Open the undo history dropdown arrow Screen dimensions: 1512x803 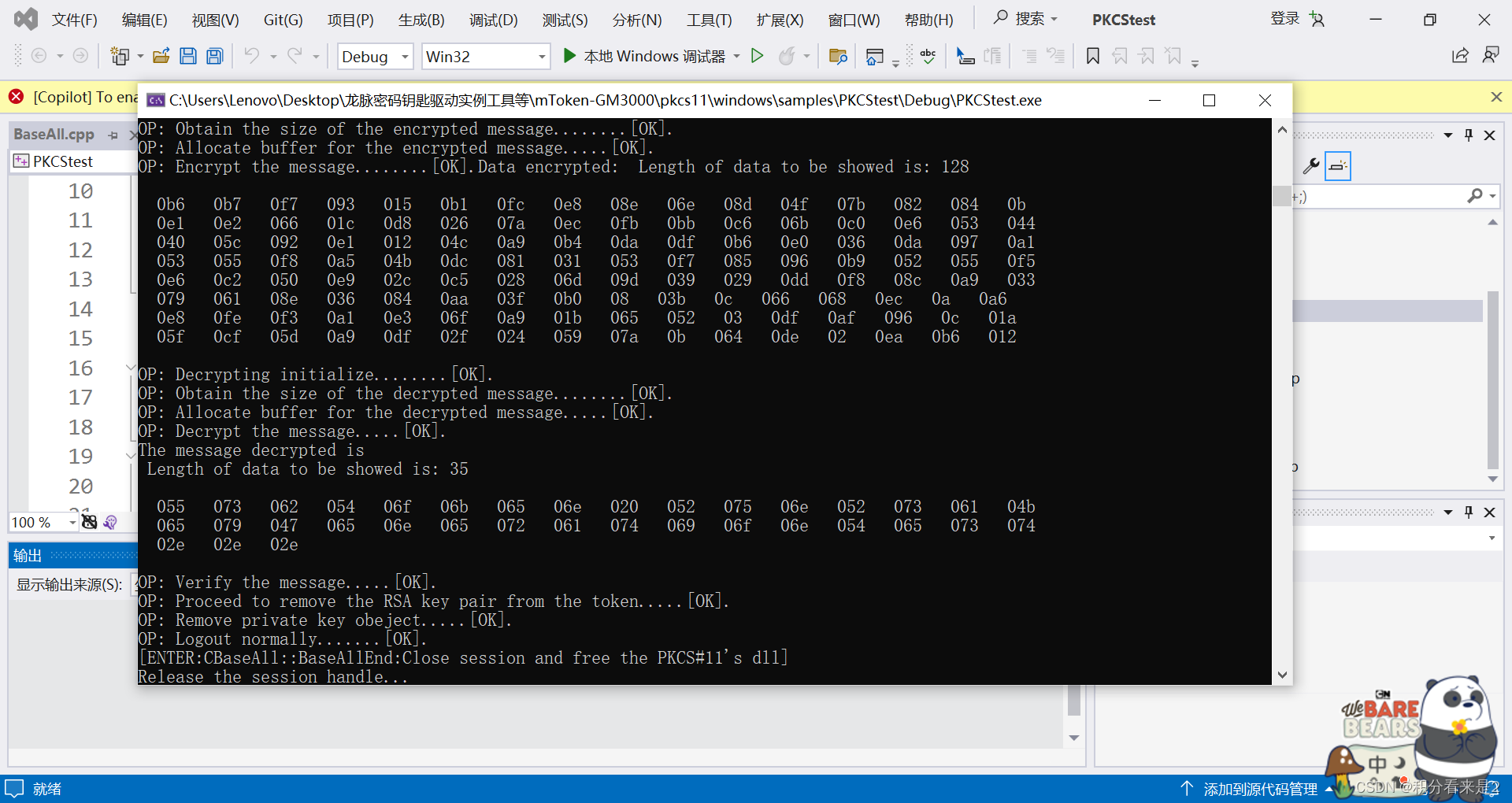click(x=273, y=57)
